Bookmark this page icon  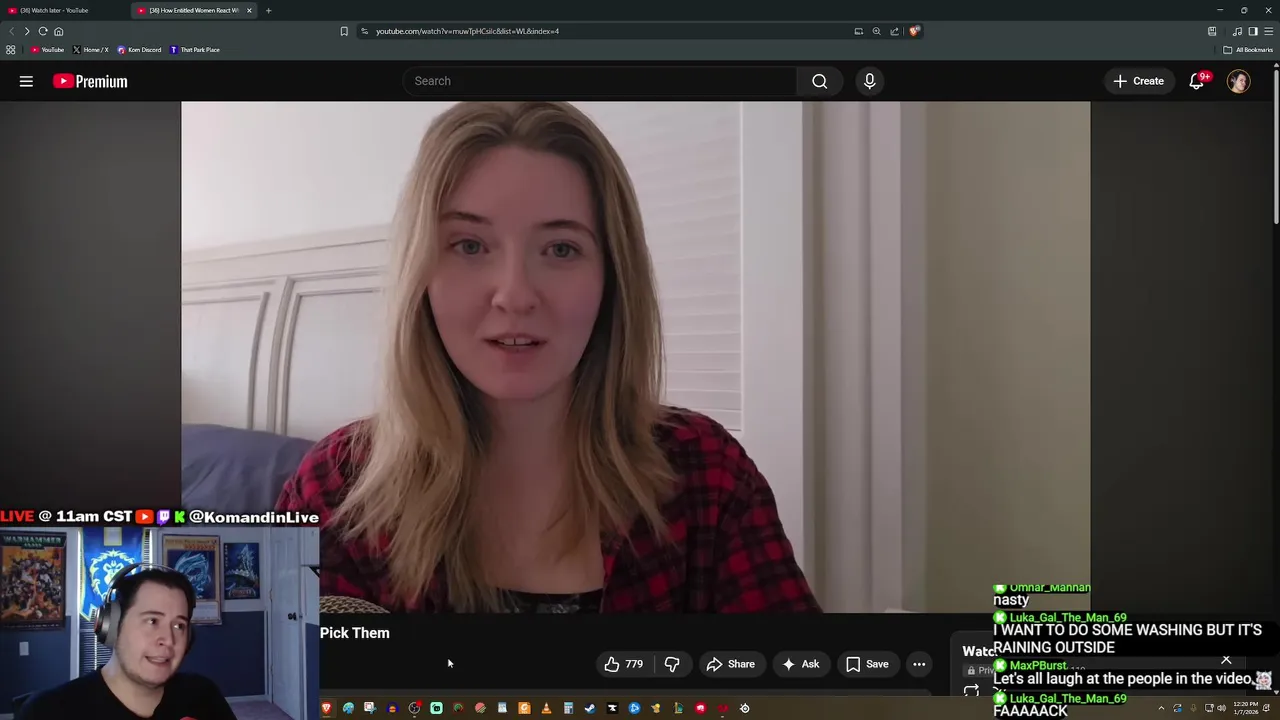coord(344,31)
